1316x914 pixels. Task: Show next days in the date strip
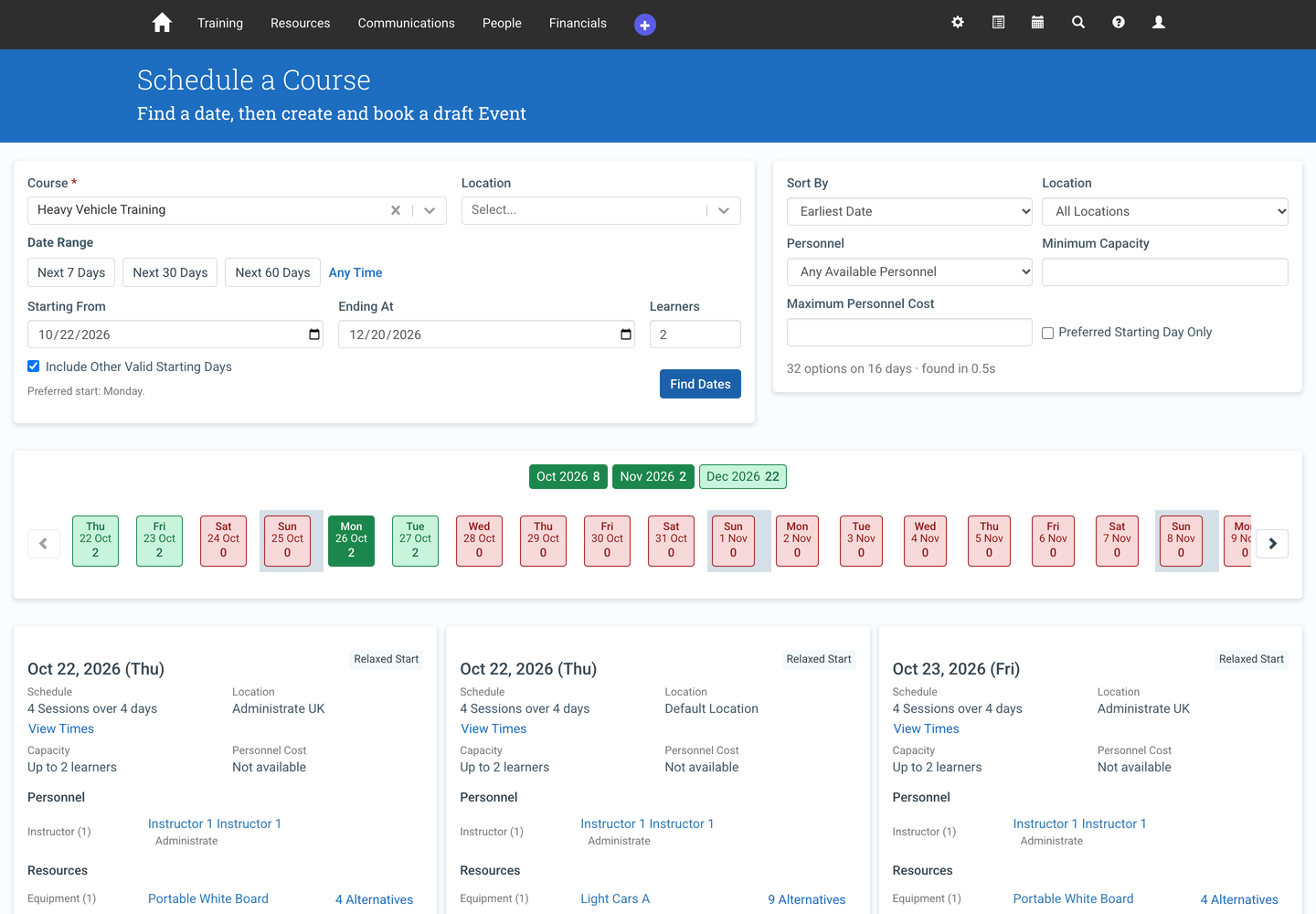1272,544
